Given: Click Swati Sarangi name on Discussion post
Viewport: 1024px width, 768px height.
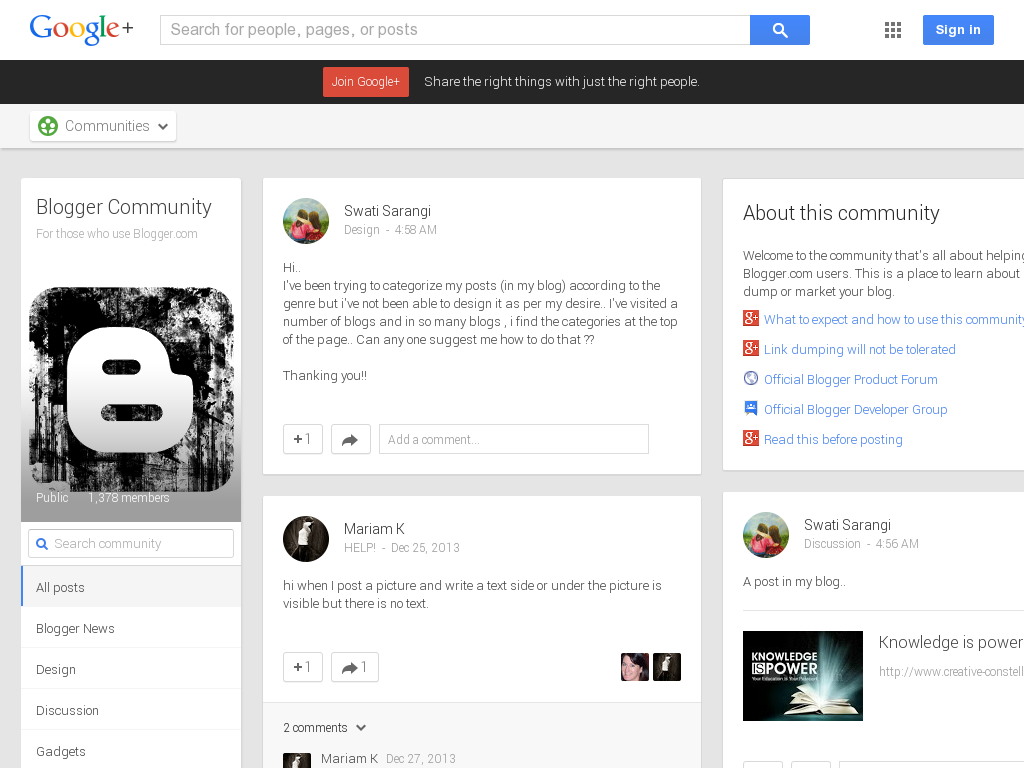Looking at the screenshot, I should (x=847, y=525).
